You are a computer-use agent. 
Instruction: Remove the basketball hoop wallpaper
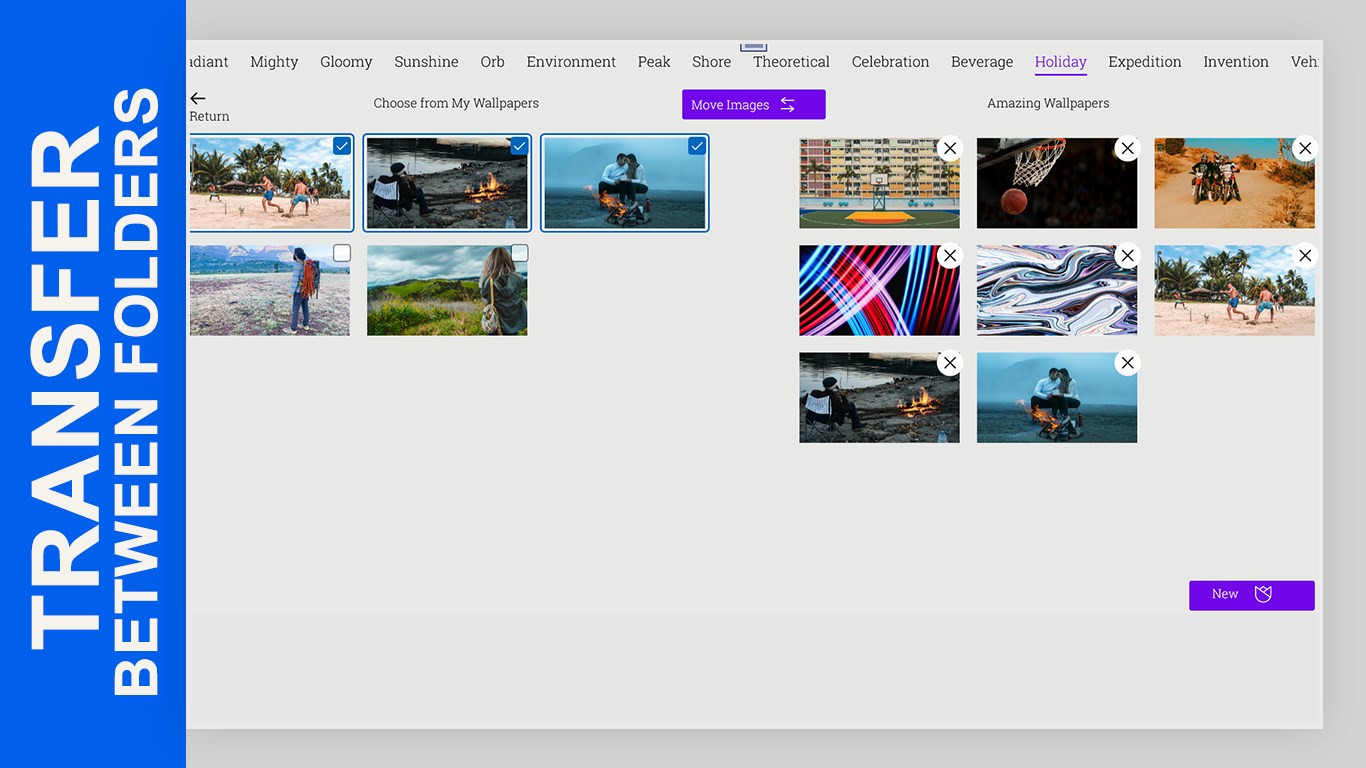(1127, 148)
